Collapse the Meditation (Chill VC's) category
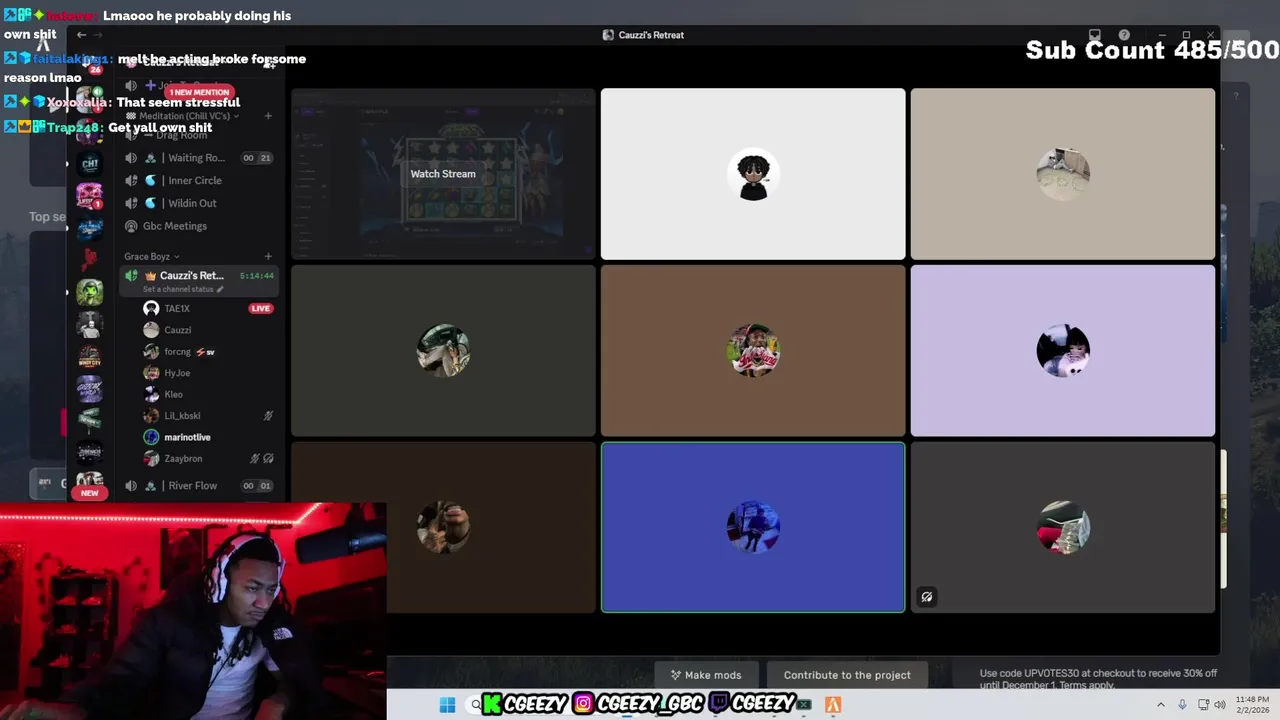 tap(183, 116)
